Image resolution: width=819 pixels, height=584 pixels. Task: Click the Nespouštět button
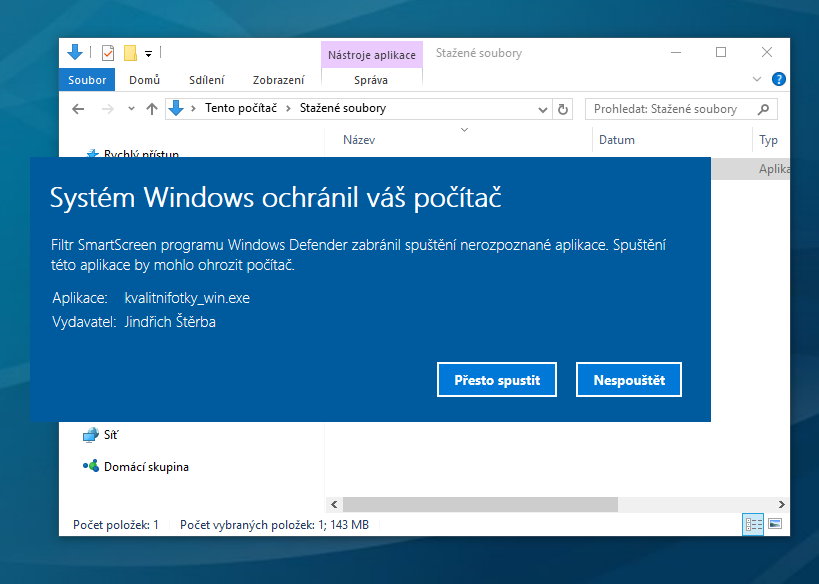click(629, 380)
